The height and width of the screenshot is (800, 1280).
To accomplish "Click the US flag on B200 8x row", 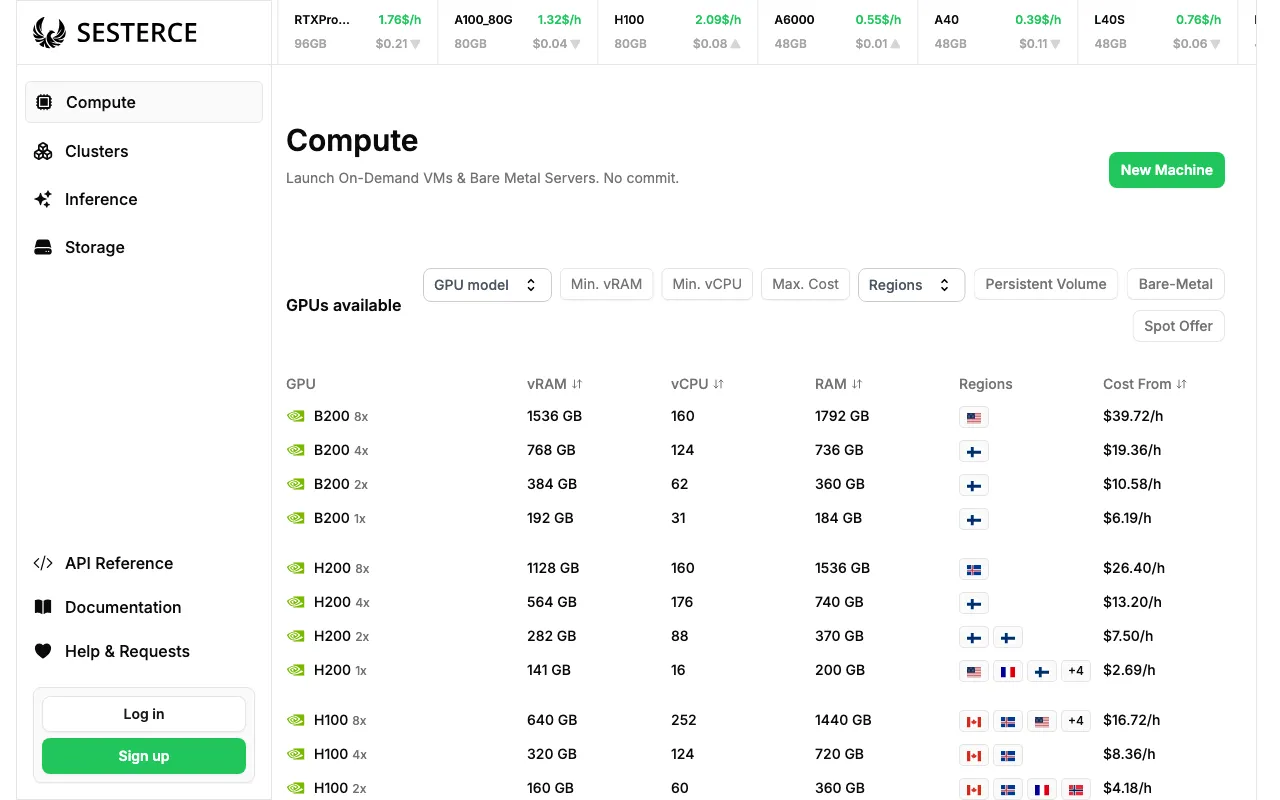I will pos(974,418).
